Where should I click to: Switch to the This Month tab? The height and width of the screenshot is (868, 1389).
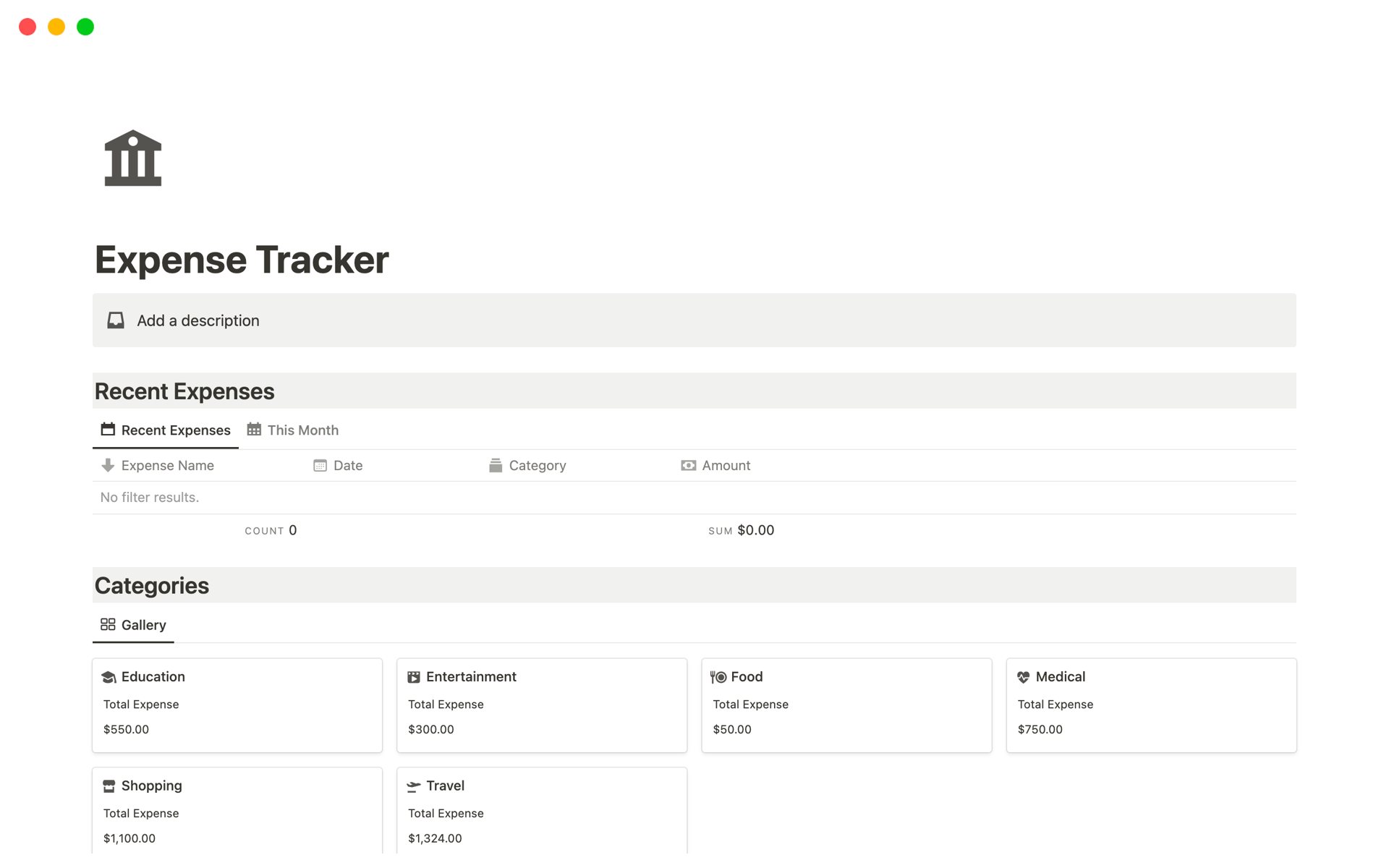pos(302,430)
